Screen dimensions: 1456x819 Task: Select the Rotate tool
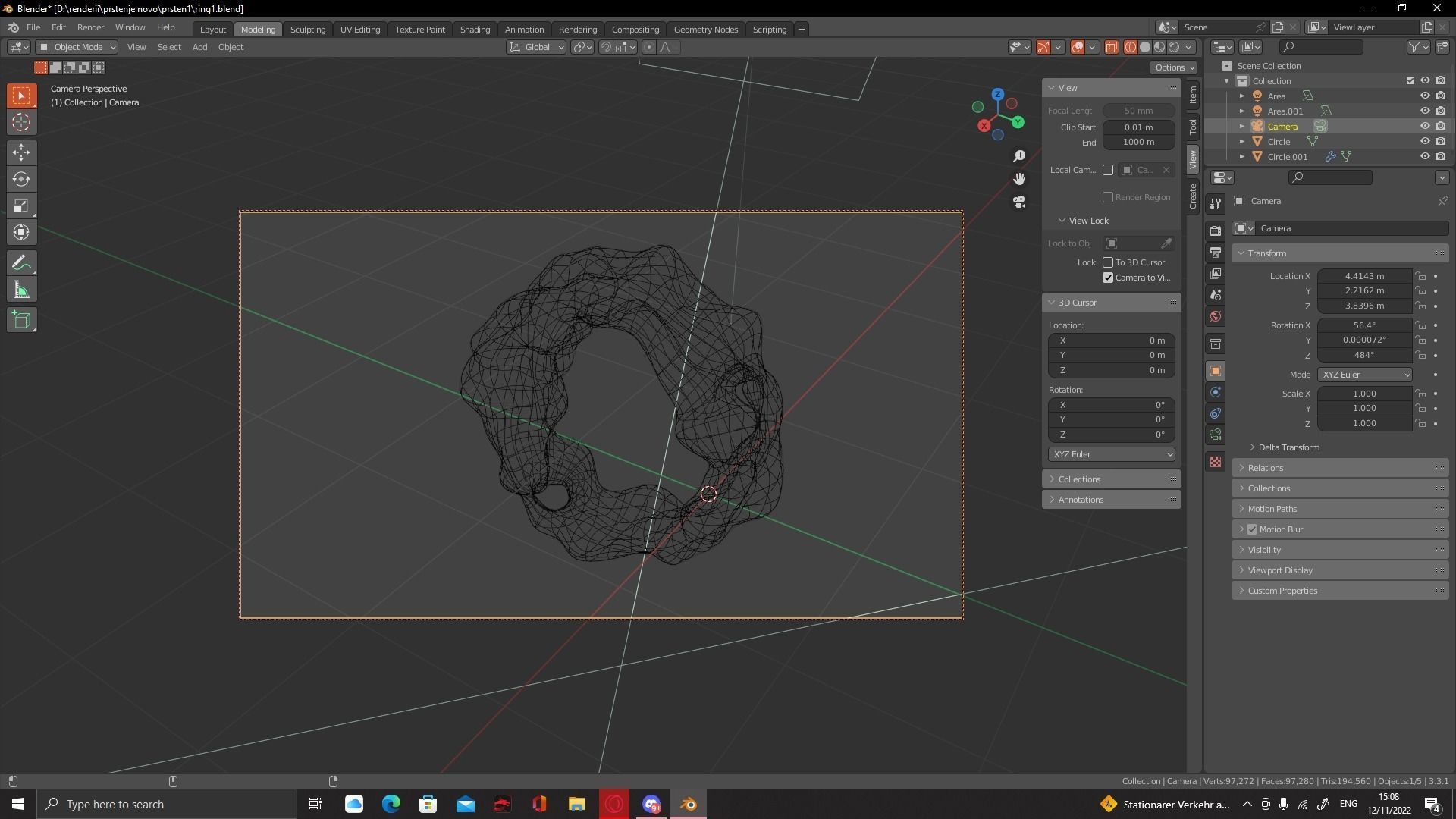click(21, 179)
